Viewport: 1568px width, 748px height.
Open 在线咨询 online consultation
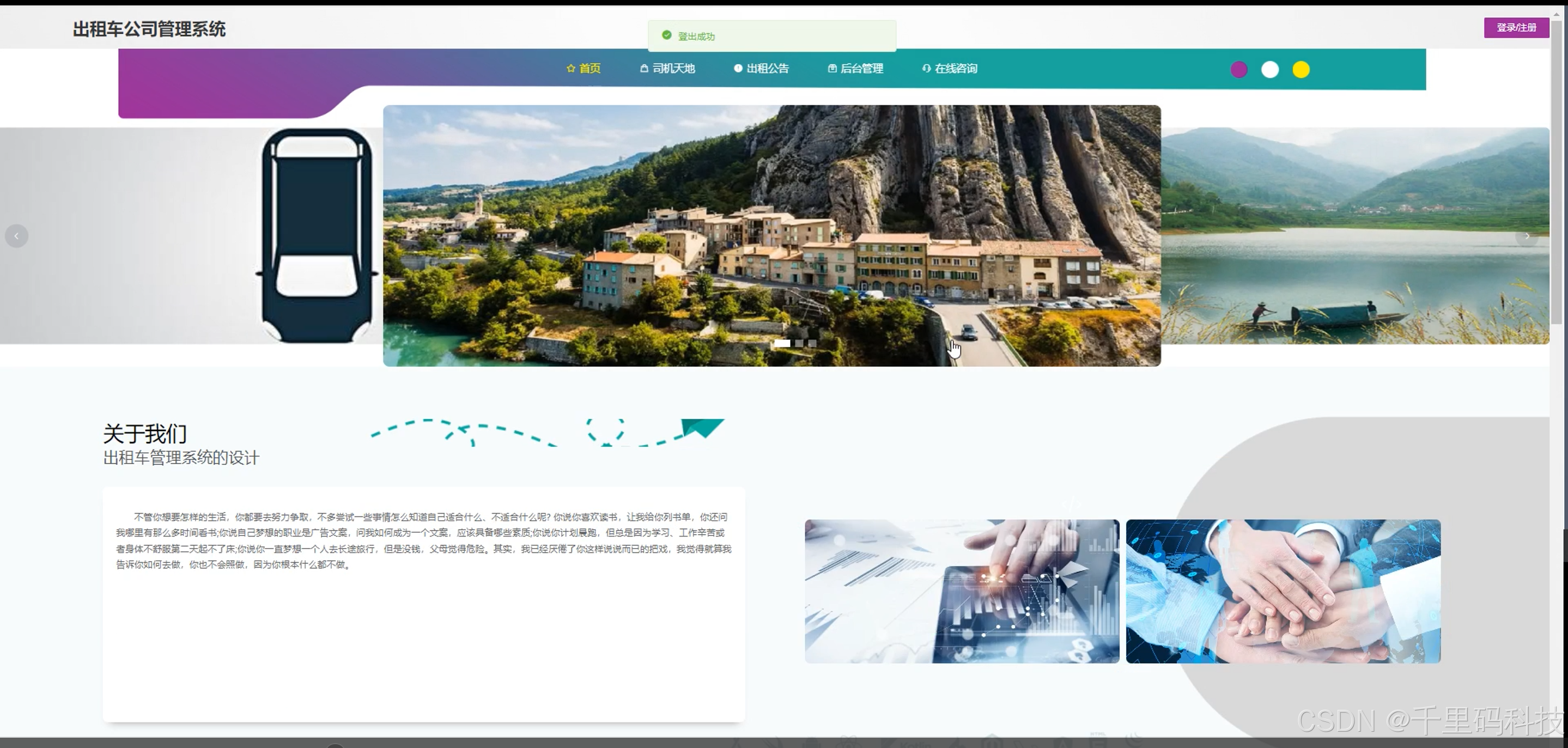coord(956,68)
